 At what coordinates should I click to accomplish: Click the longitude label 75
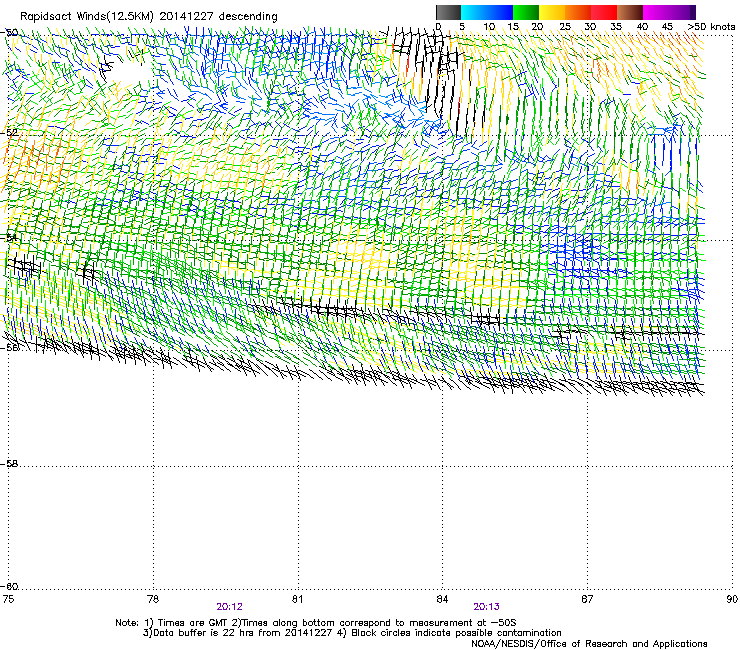coord(8,599)
